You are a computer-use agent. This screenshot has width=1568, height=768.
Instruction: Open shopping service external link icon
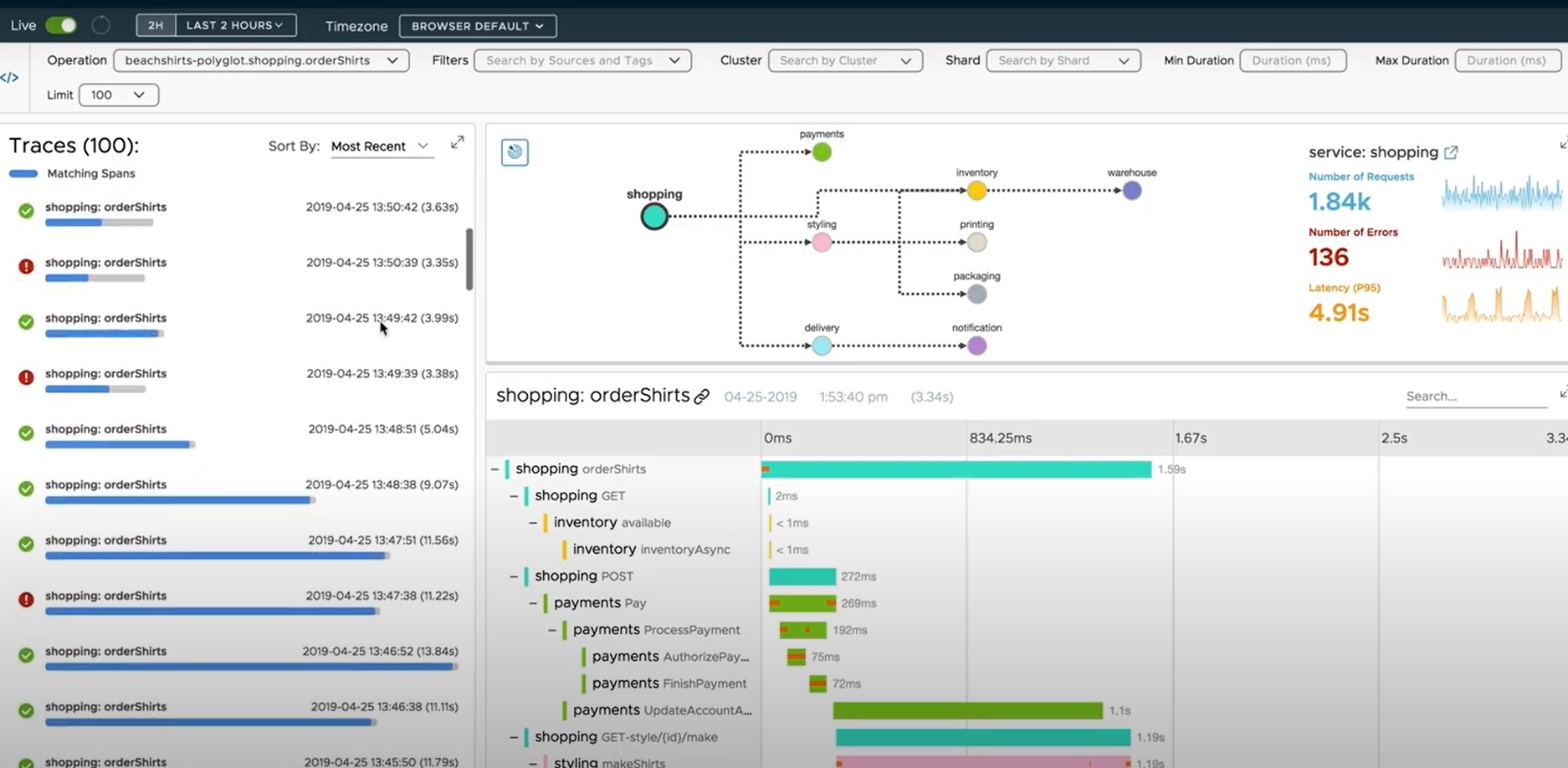coord(1451,152)
